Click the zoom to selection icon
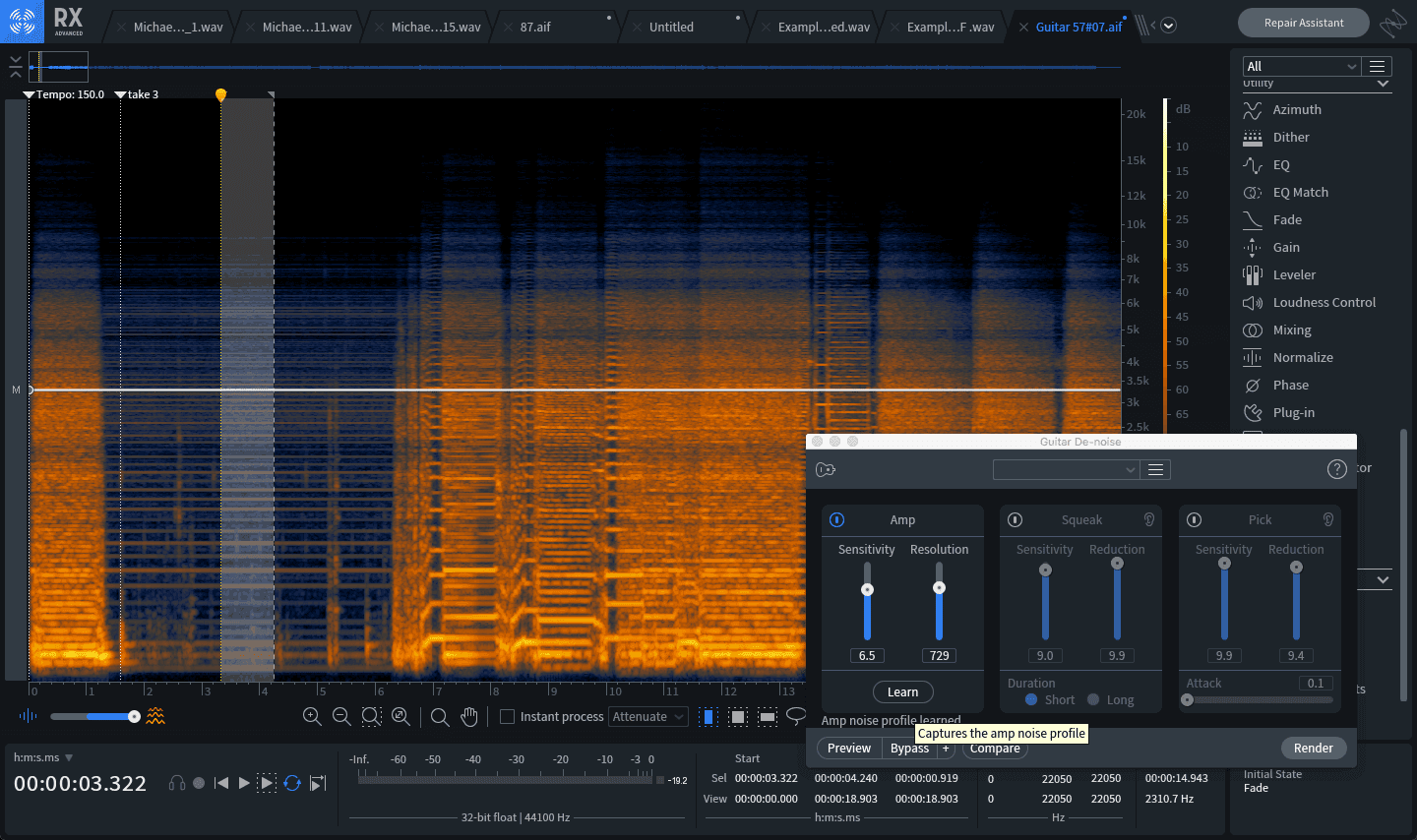Image resolution: width=1417 pixels, height=840 pixels. (x=371, y=717)
